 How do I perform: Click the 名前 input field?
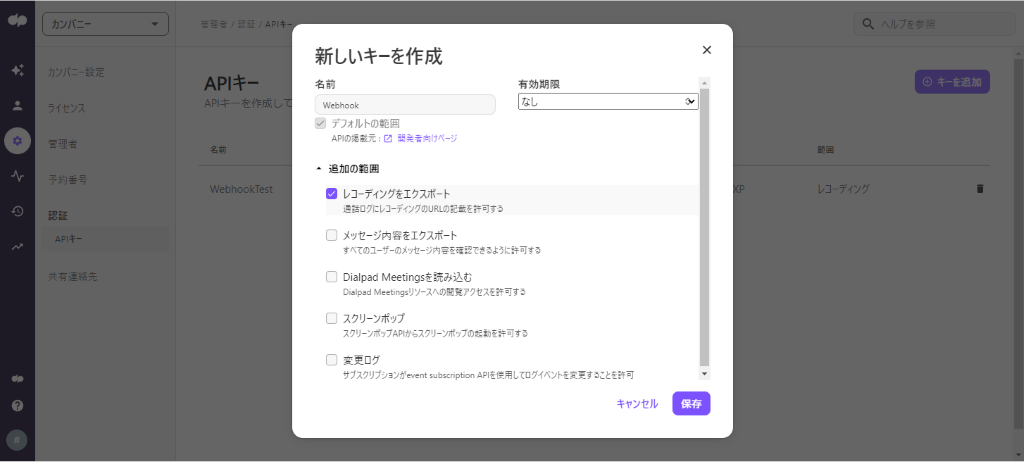pos(405,104)
